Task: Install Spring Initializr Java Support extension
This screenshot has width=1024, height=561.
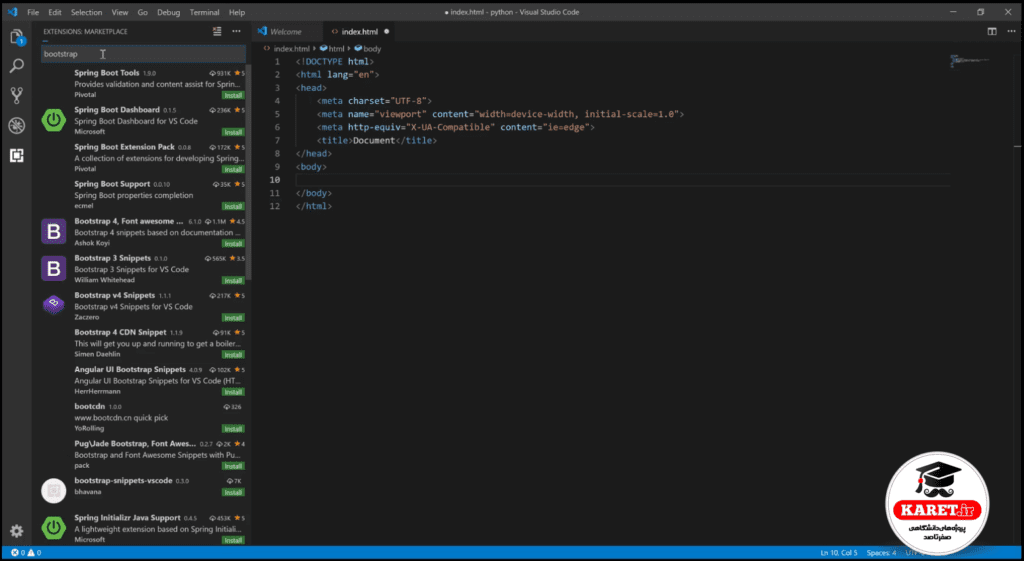Action: tap(233, 540)
